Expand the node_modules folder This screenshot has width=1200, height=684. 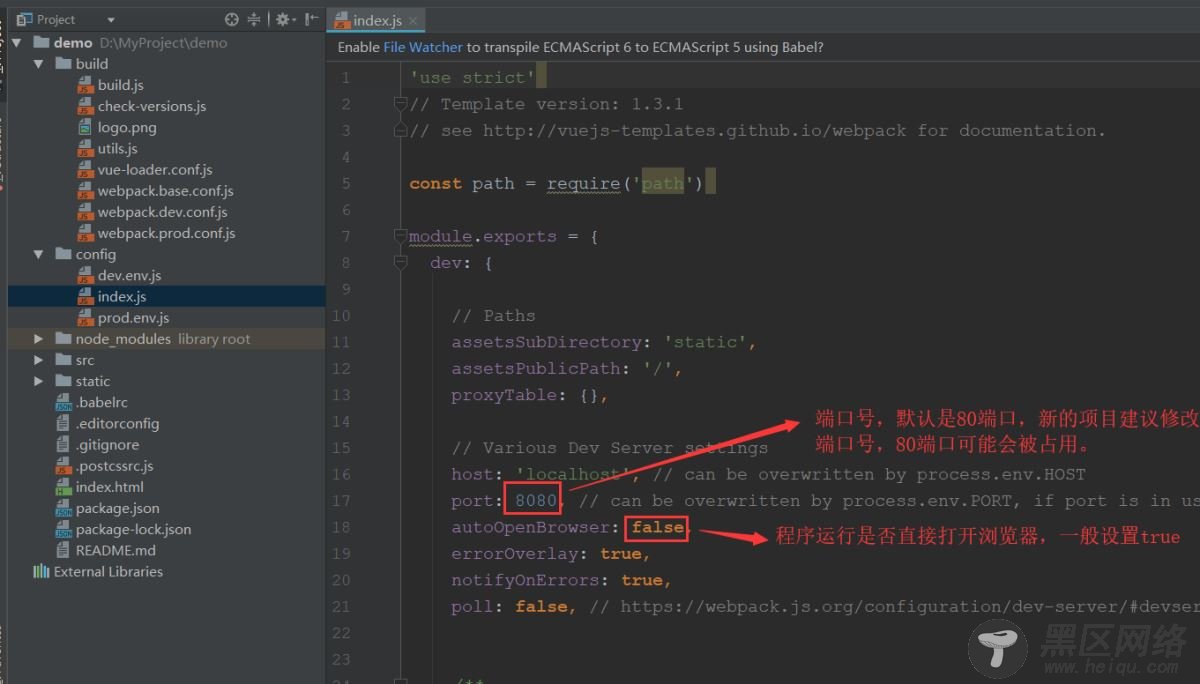pos(38,339)
